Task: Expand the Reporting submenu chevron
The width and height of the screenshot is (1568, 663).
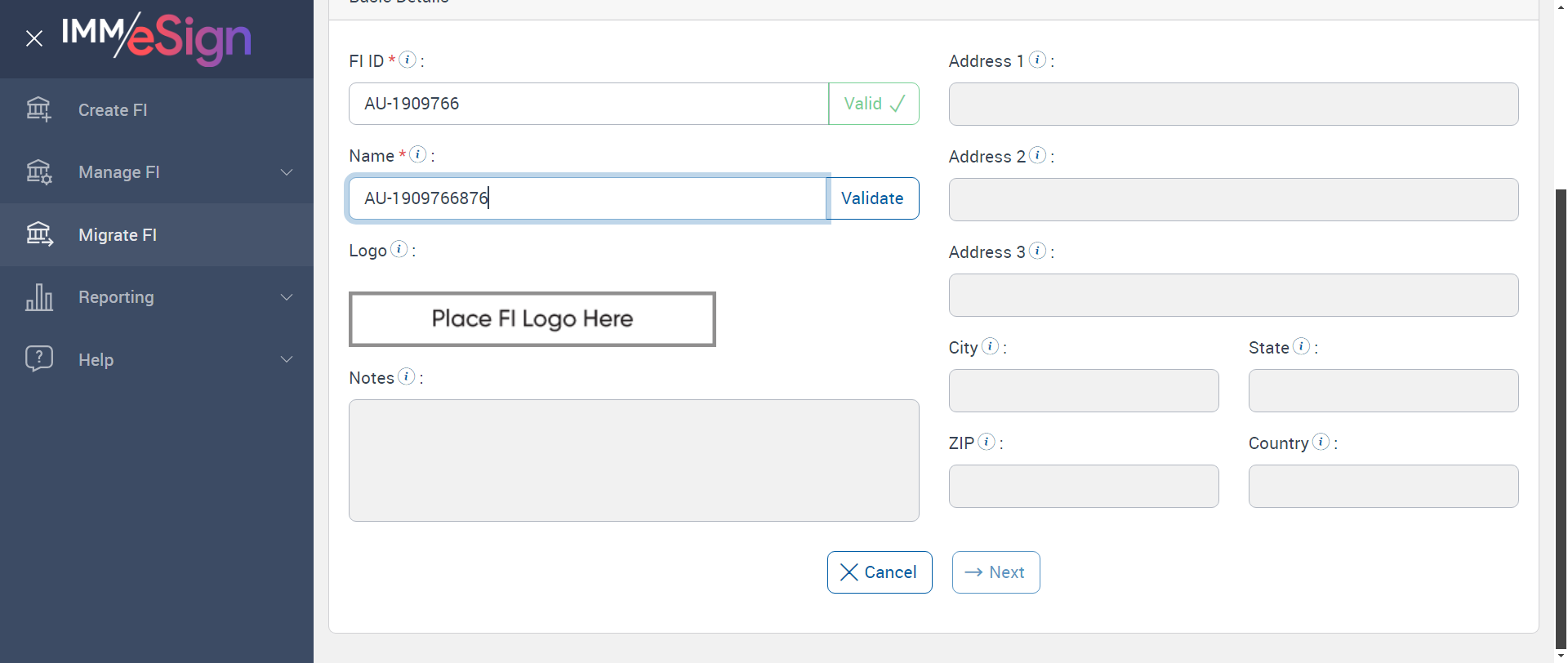Action: 287,297
